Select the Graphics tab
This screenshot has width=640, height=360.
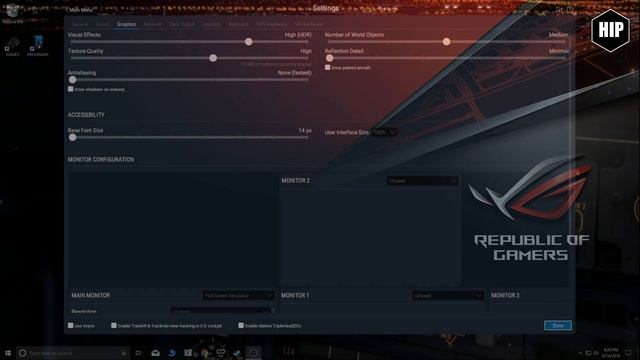[x=126, y=24]
